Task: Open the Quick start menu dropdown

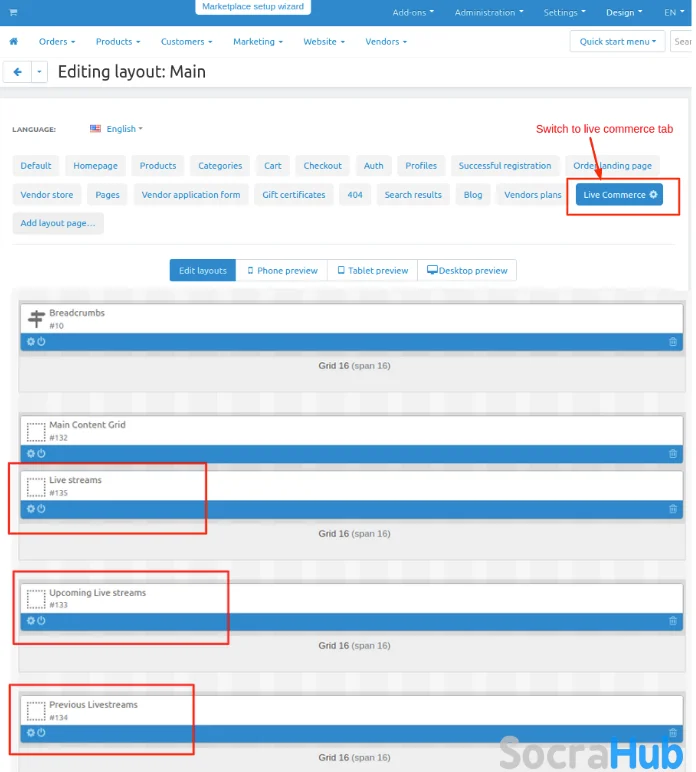Action: pyautogui.click(x=617, y=41)
